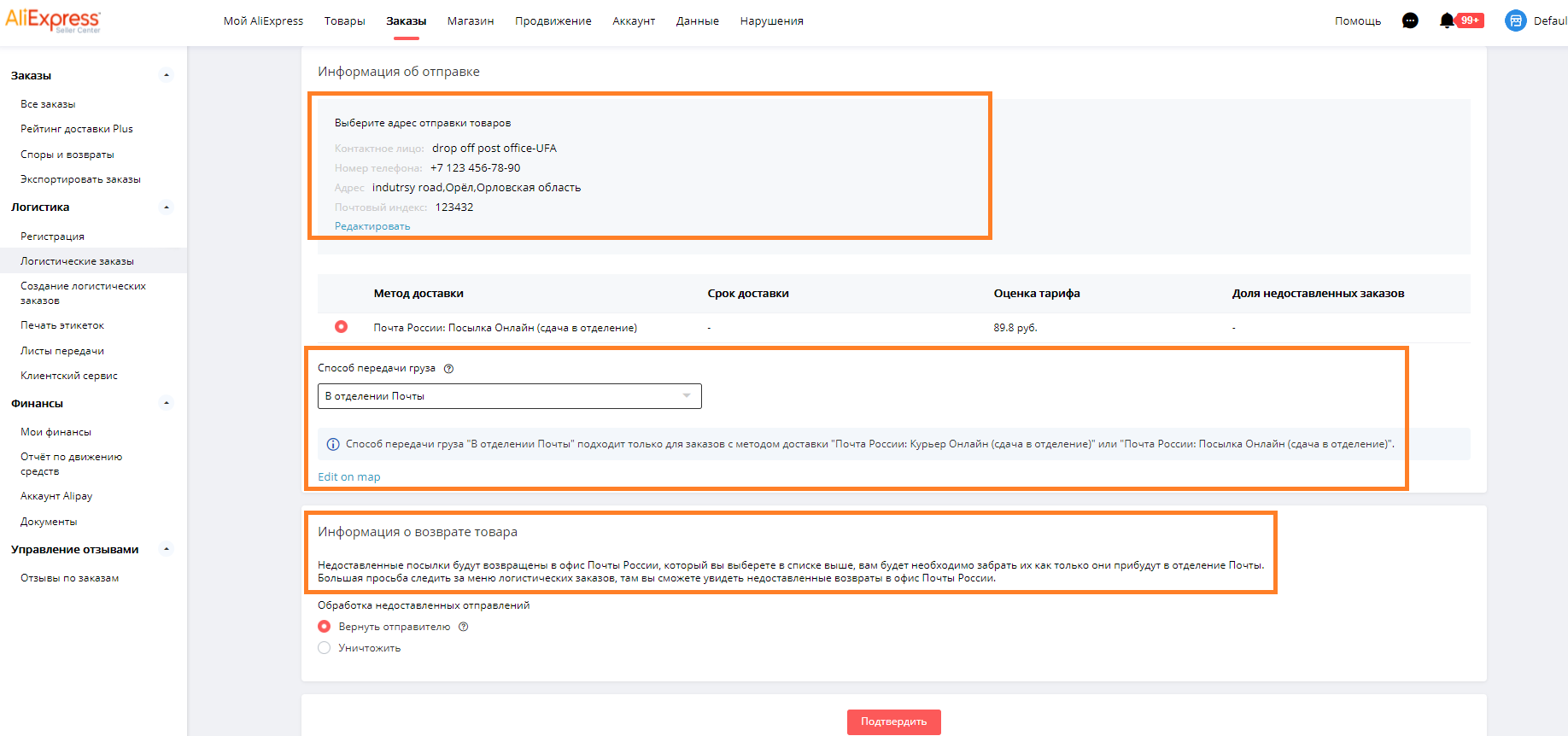Open Мой AliExpress menu

pyautogui.click(x=263, y=20)
